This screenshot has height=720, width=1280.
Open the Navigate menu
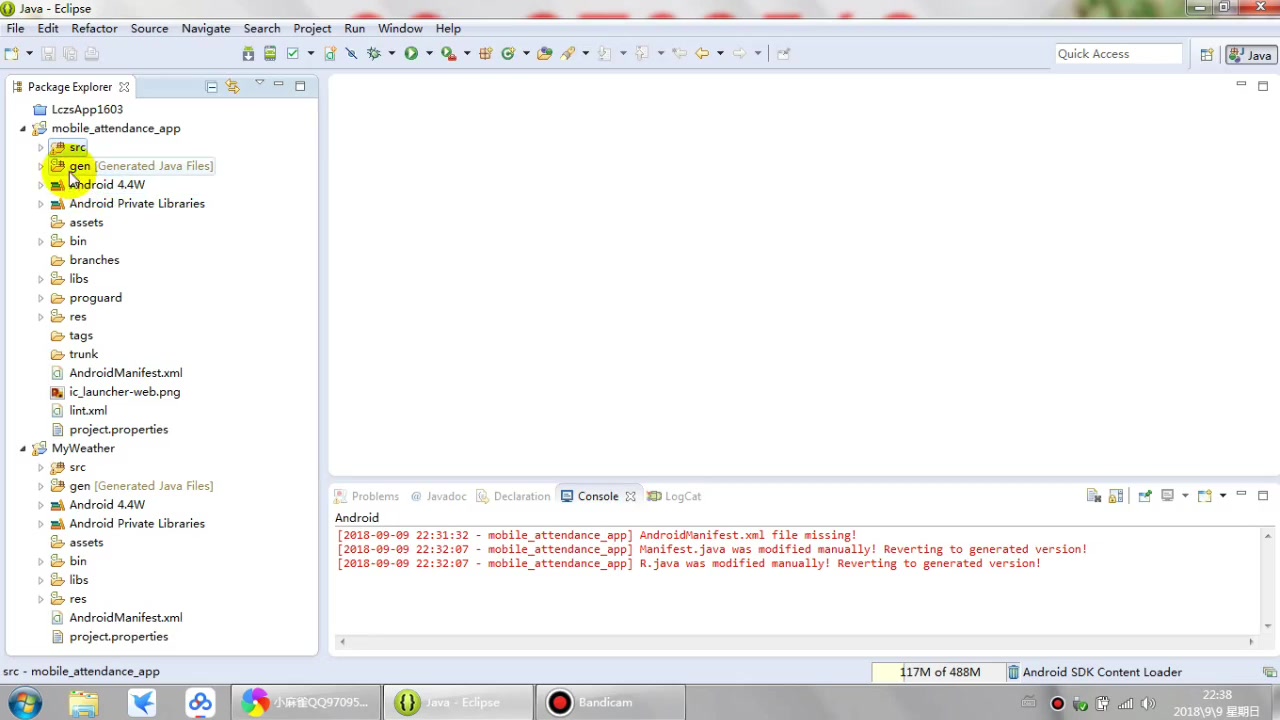pos(206,28)
